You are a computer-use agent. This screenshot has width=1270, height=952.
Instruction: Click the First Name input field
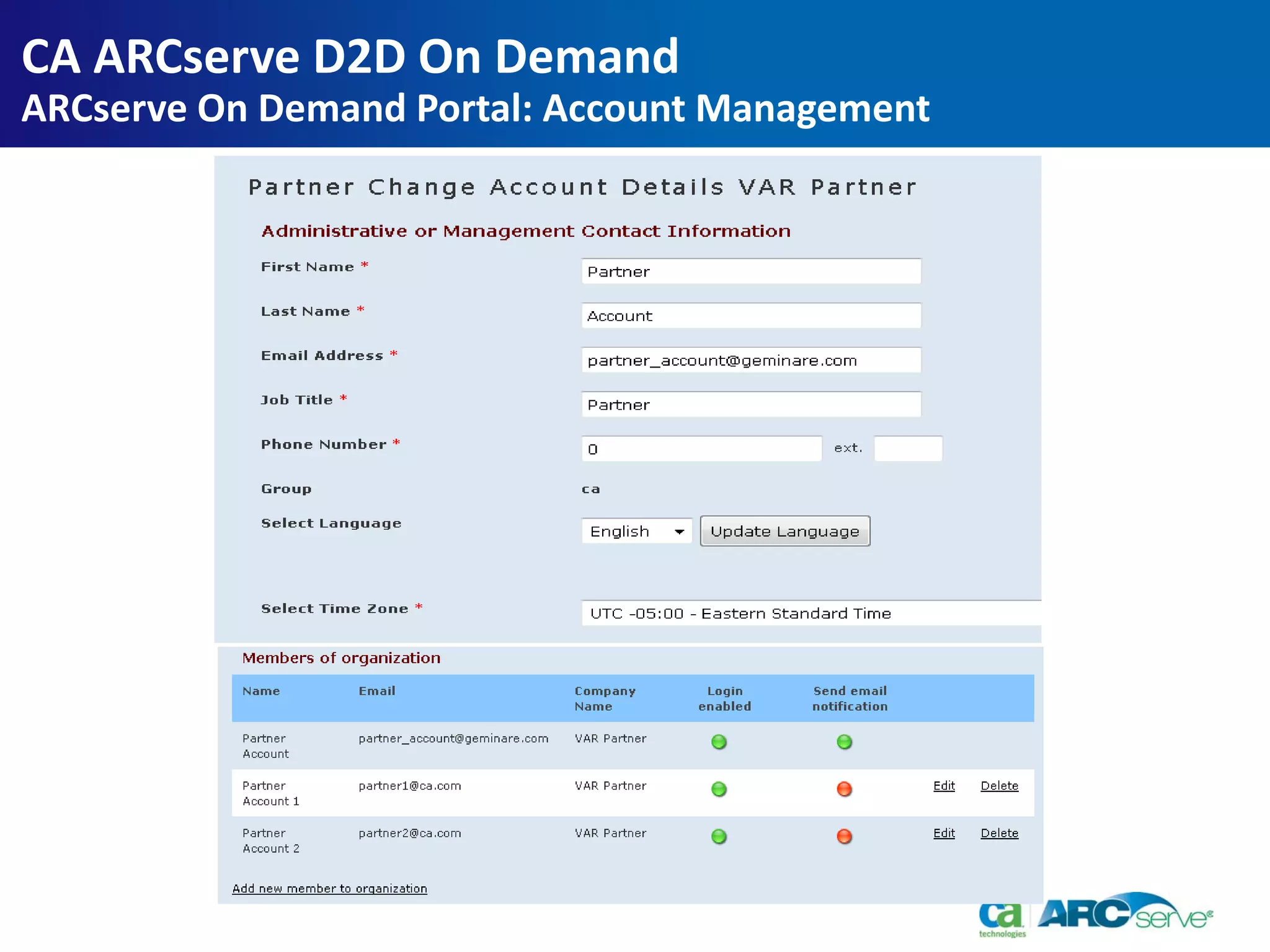pos(751,271)
